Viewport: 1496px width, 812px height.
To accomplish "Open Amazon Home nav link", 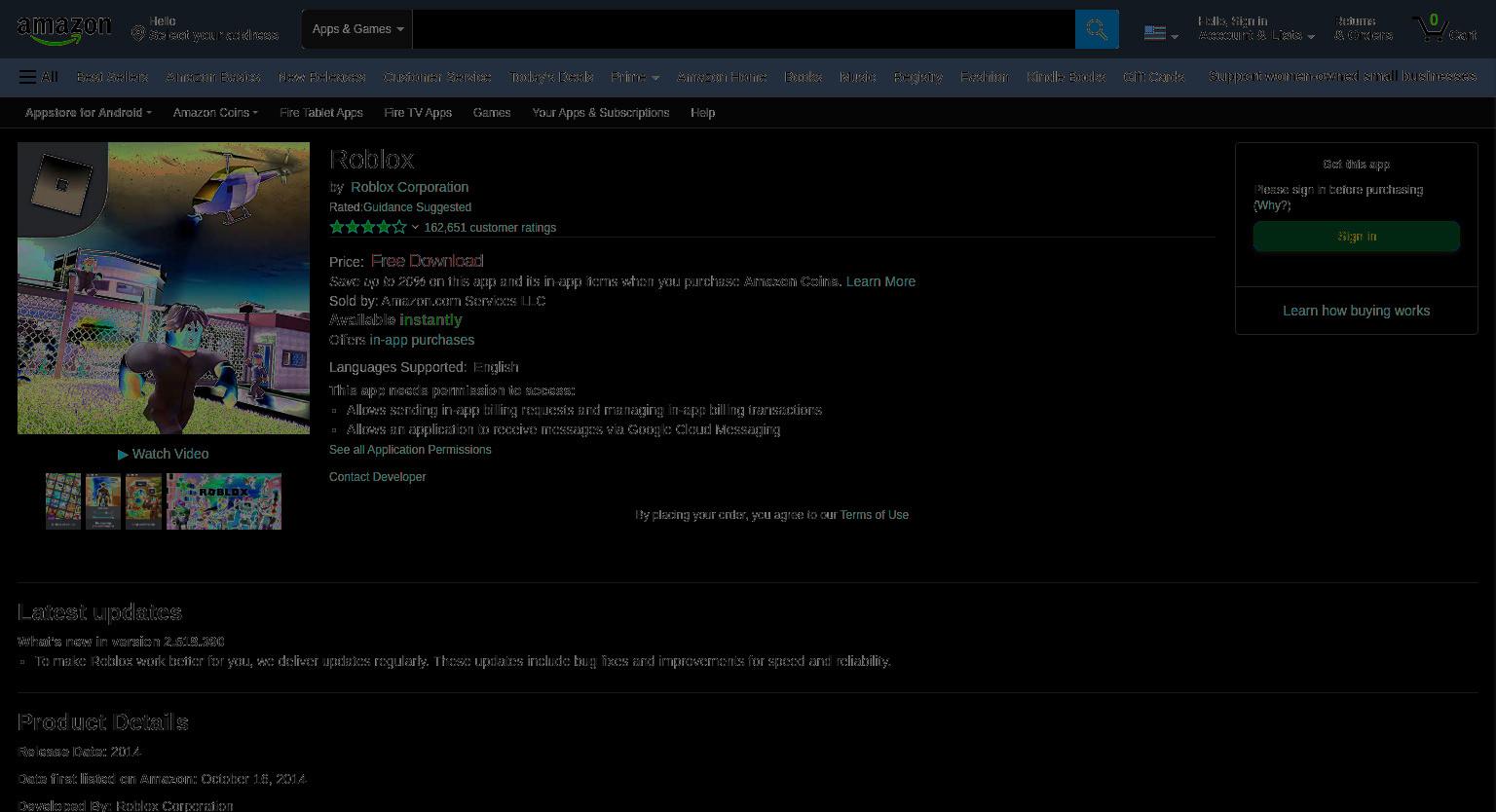I will 722,77.
